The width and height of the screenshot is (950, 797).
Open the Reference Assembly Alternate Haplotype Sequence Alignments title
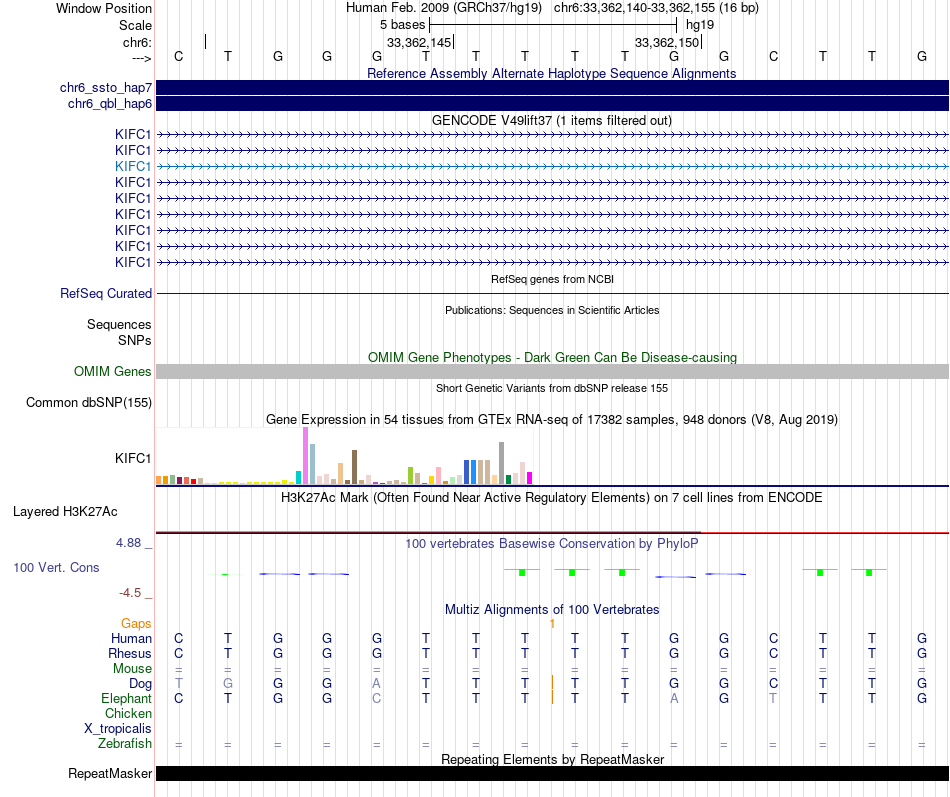[551, 73]
